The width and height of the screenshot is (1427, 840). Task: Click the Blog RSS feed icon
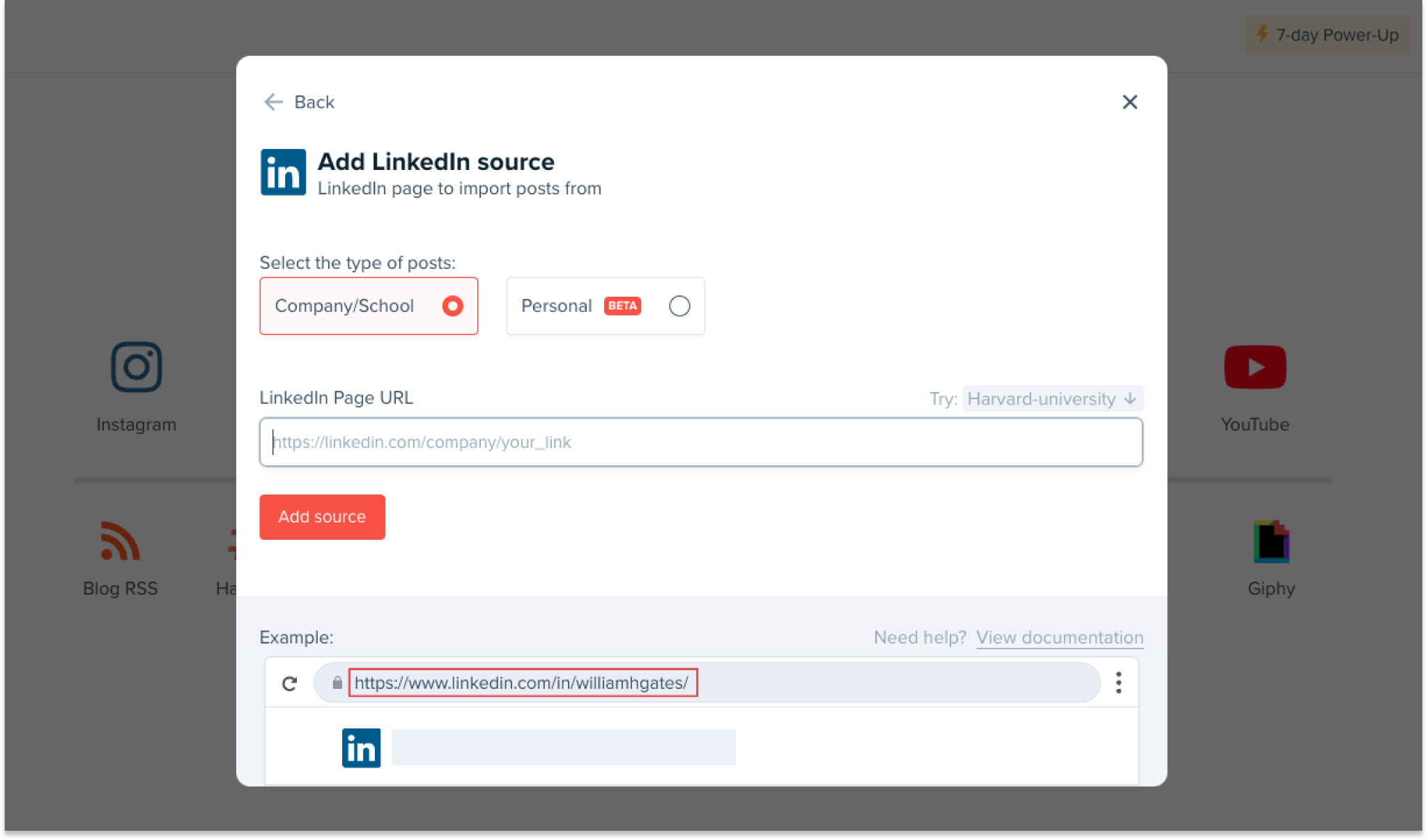(121, 540)
